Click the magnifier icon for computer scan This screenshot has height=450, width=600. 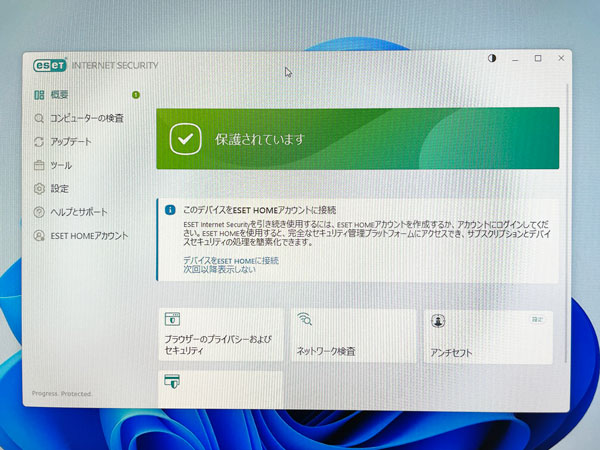point(39,118)
